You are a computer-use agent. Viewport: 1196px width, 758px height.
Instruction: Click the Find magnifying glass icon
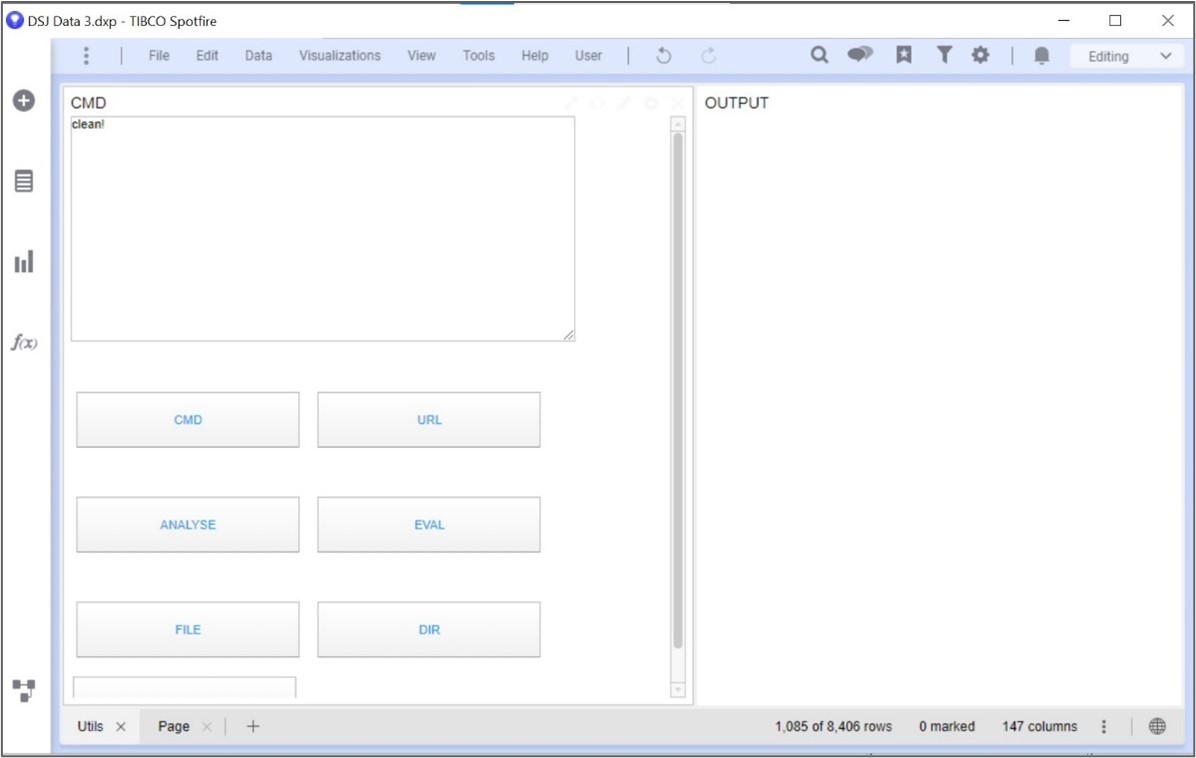819,56
